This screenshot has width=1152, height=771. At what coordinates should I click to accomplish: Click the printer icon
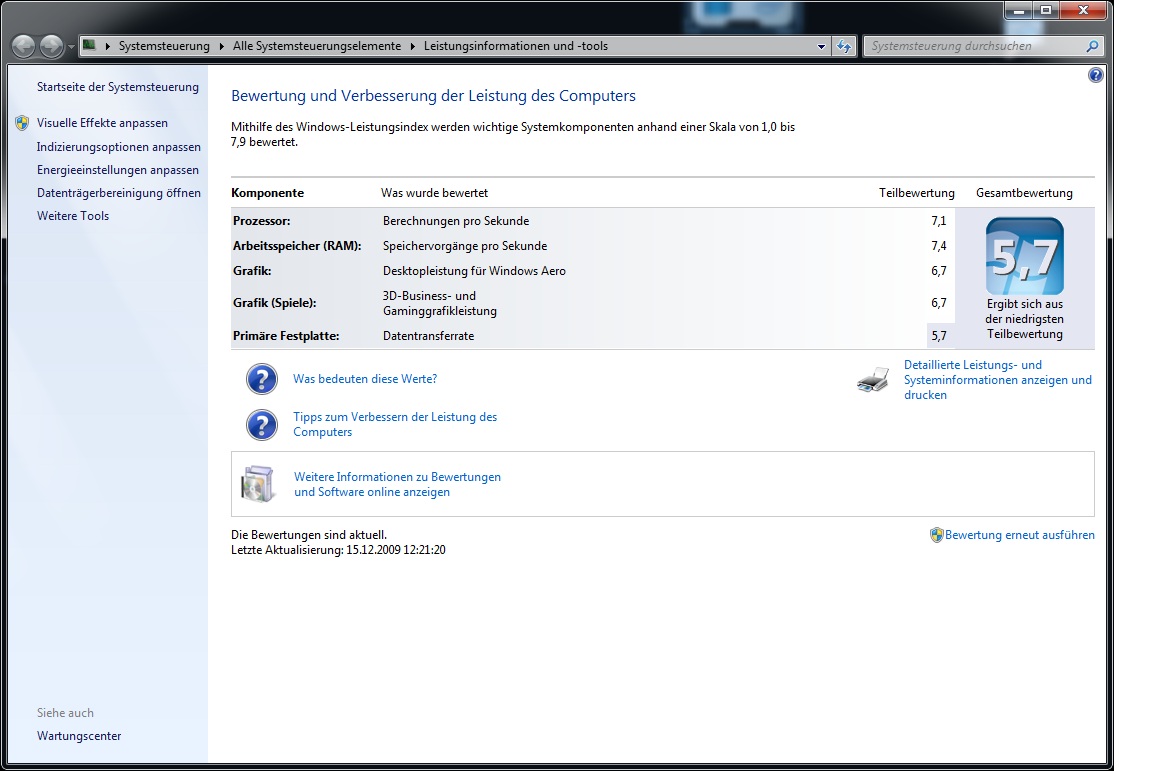click(x=873, y=380)
